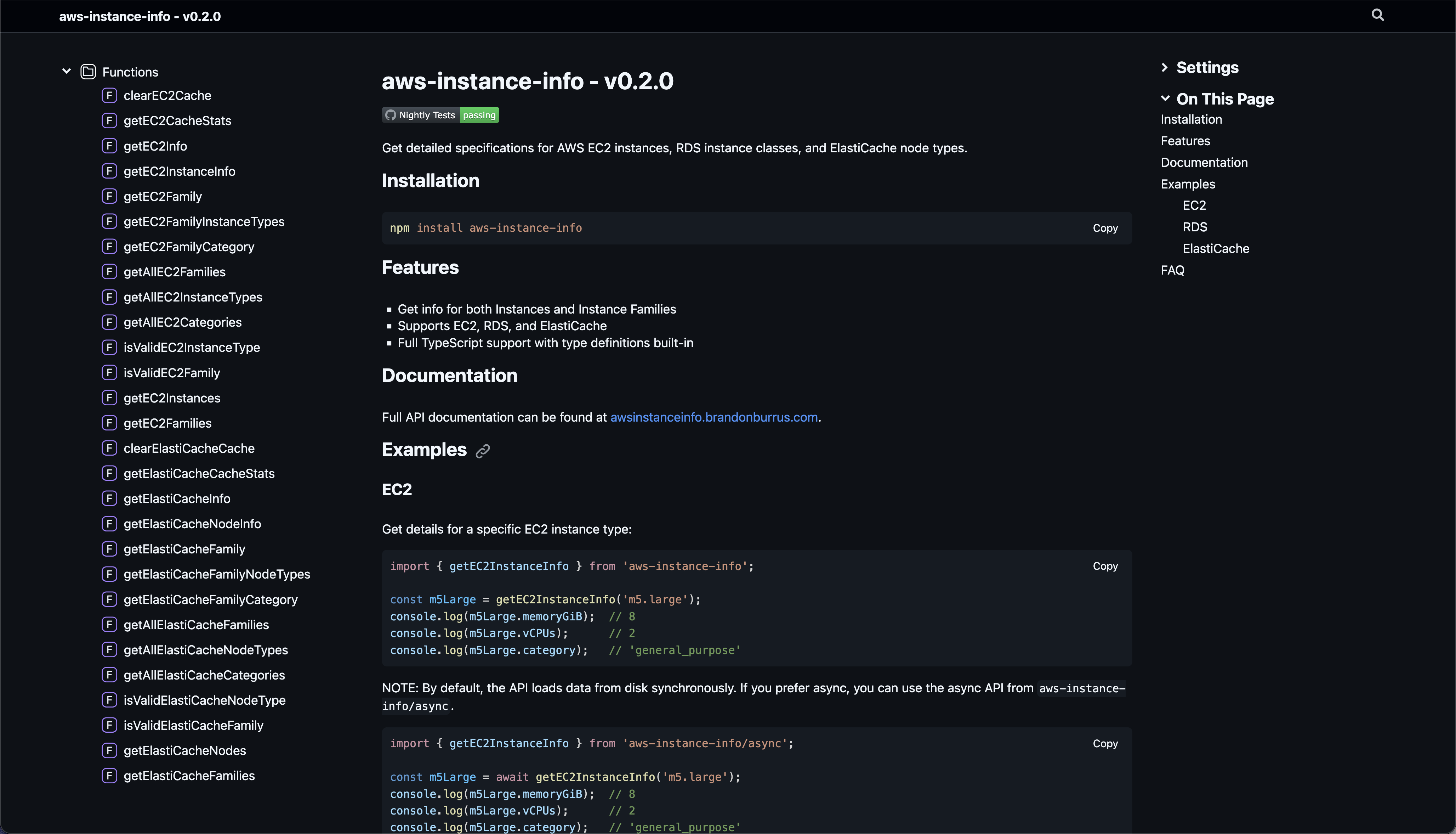Click the F icon next to getElastiCacheInfo

pos(109,498)
